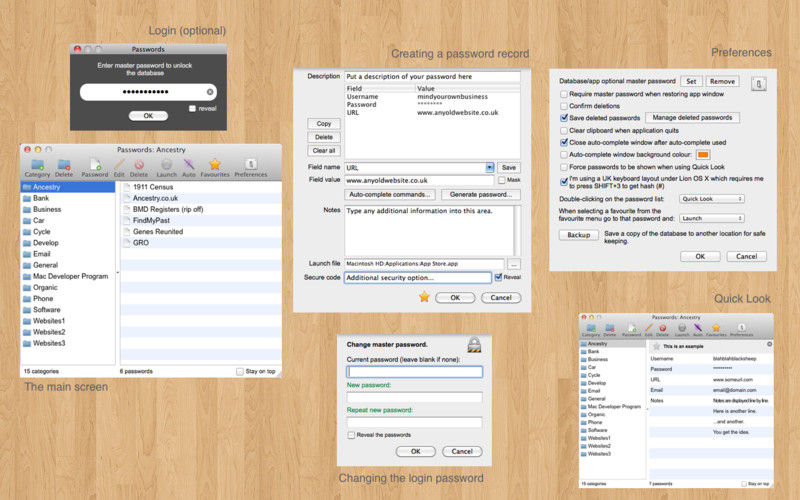Cancel the Change master password dialog
This screenshot has height=500, width=800.
coord(462,452)
